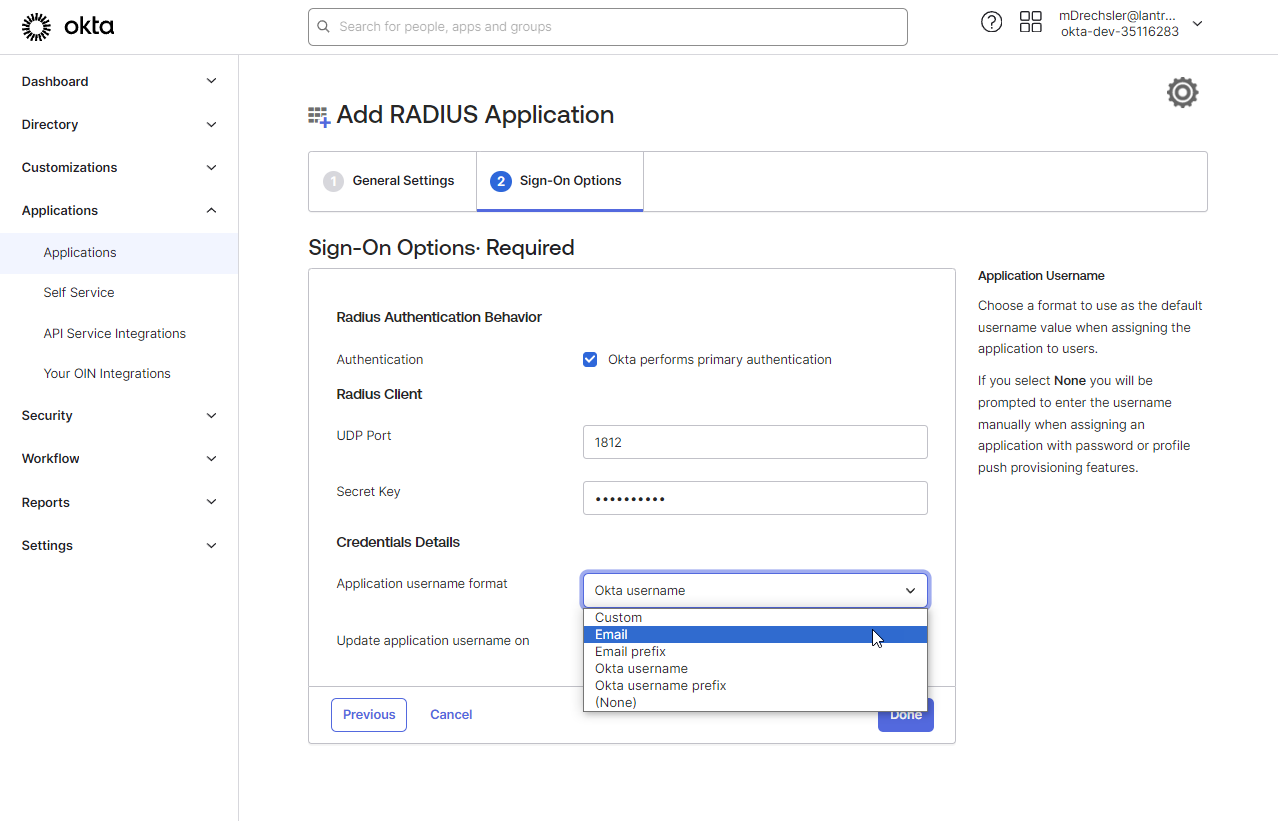Uncheck Okta performs primary authentication
The height and width of the screenshot is (821, 1278).
pos(590,360)
